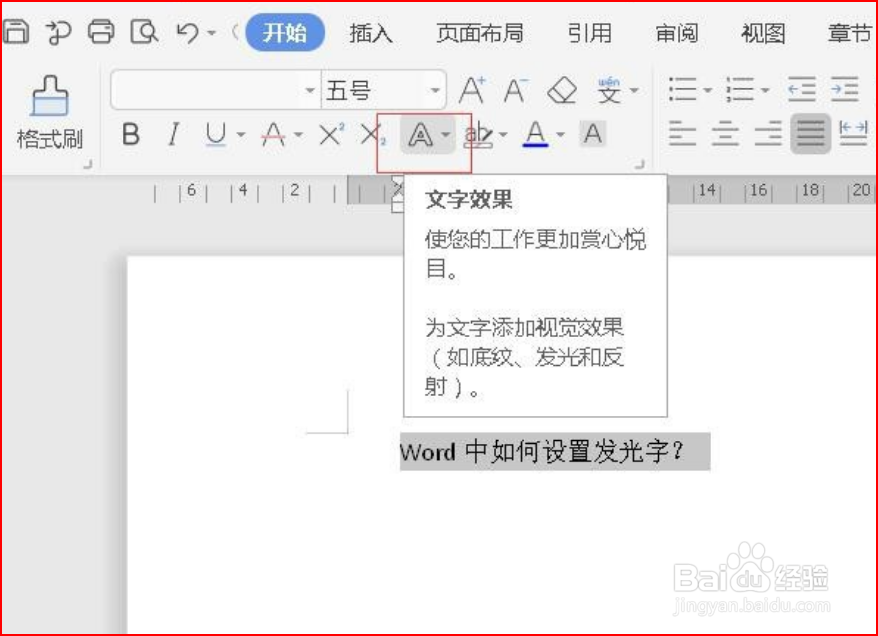878x636 pixels.
Task: Align text right
Action: click(768, 134)
